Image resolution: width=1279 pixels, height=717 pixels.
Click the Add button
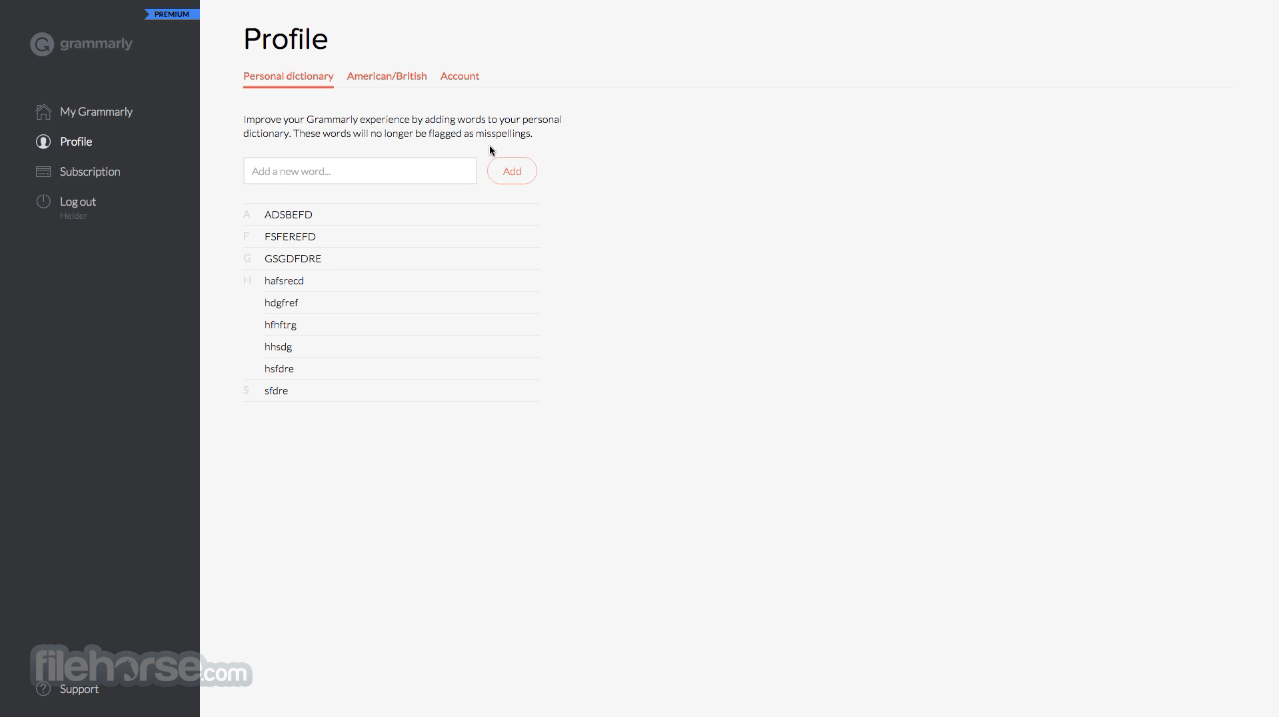click(512, 171)
